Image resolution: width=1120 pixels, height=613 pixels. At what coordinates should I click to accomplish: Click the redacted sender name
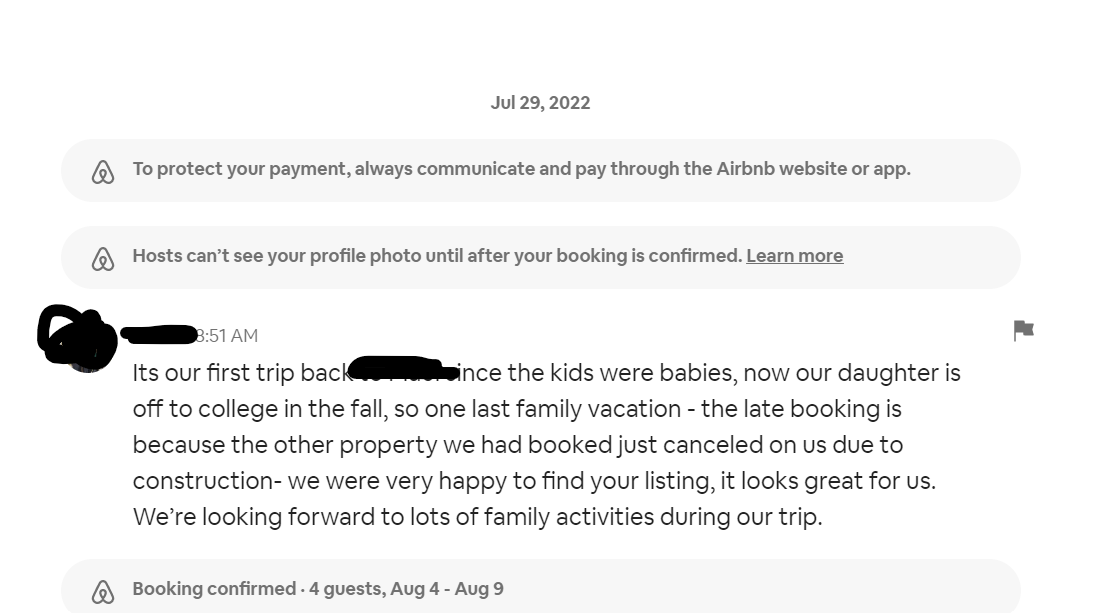[x=158, y=335]
